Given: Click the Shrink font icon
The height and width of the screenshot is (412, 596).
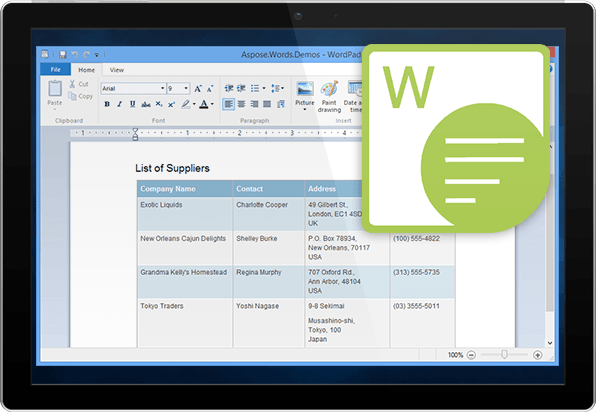Looking at the screenshot, I should [210, 89].
